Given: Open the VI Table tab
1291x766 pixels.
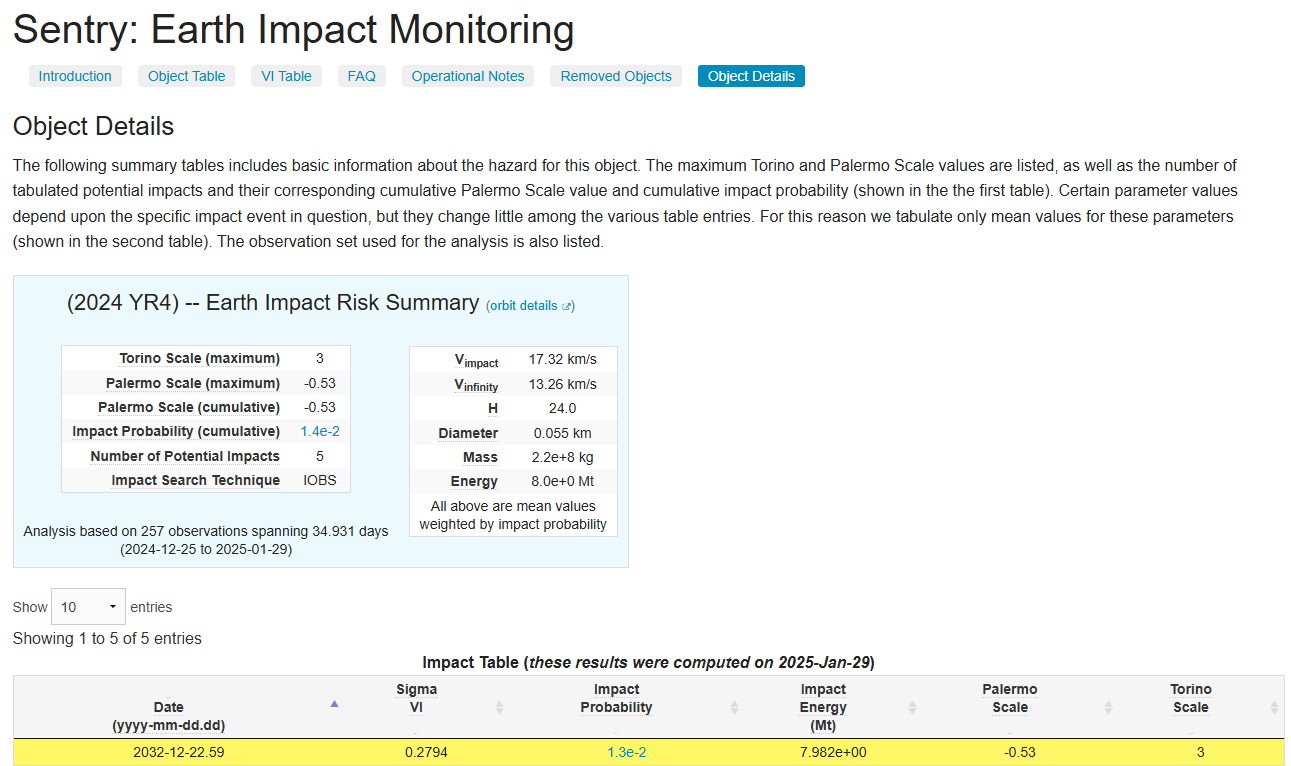Looking at the screenshot, I should tap(287, 76).
